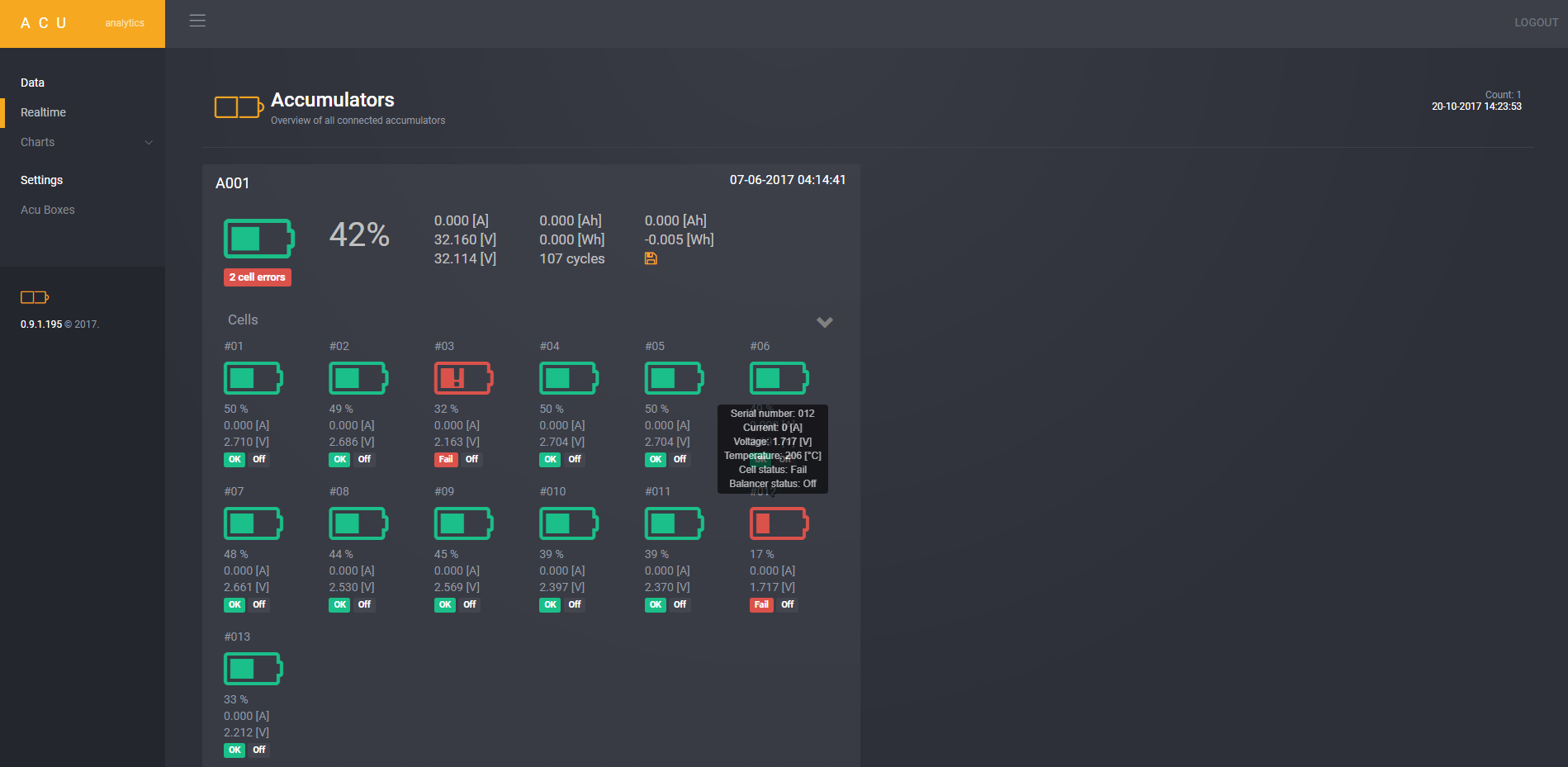The height and width of the screenshot is (767, 1568).
Task: Click the OK badge of cell #04
Action: (550, 459)
